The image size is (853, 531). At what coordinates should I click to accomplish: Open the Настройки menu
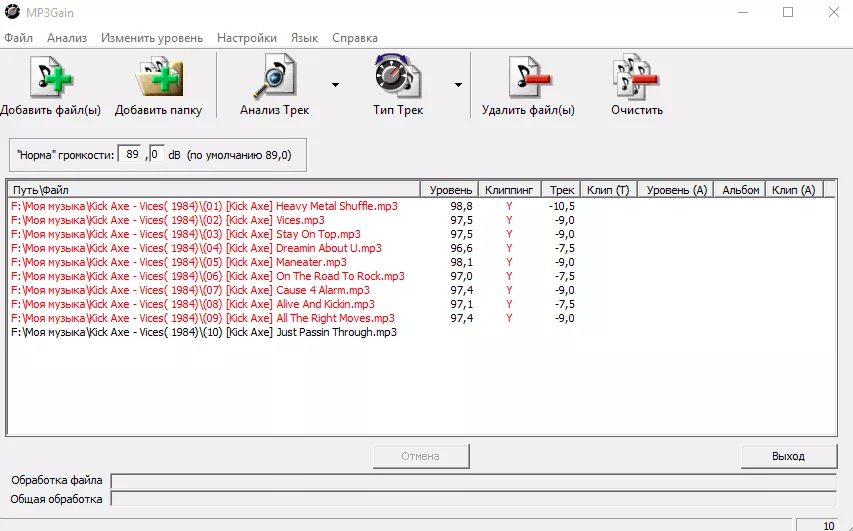[246, 38]
